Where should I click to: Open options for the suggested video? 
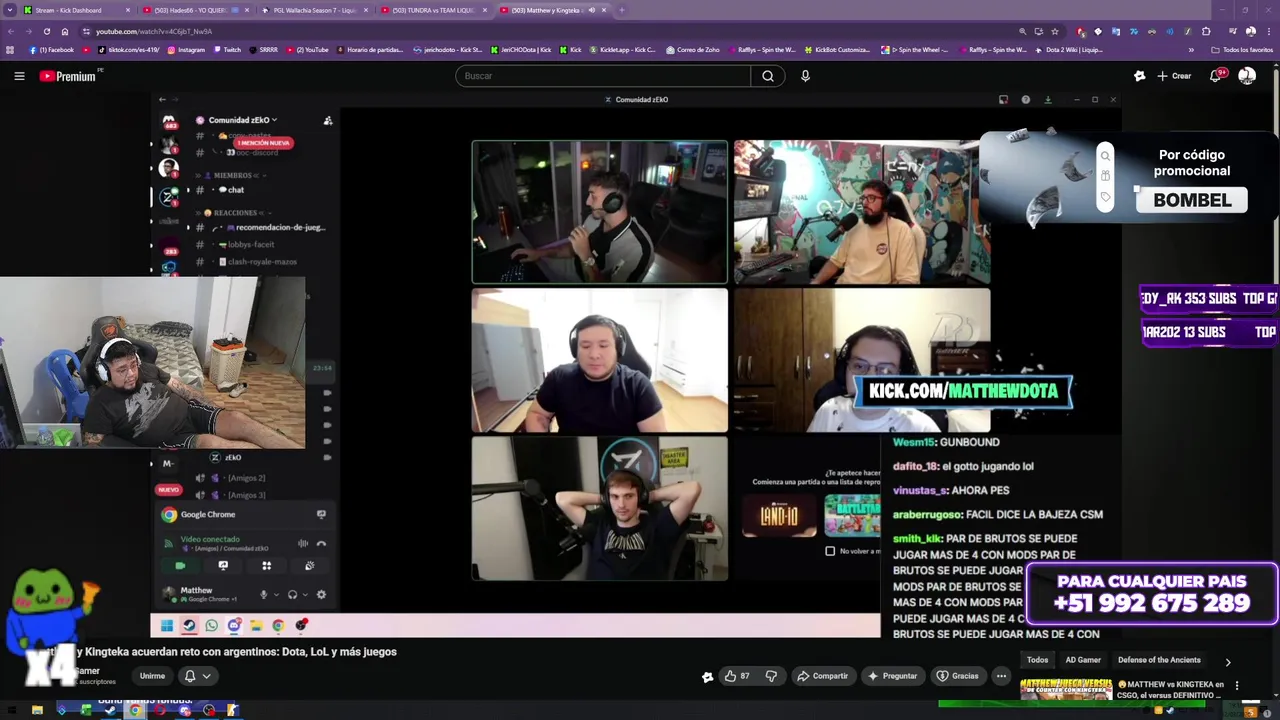tap(1237, 686)
